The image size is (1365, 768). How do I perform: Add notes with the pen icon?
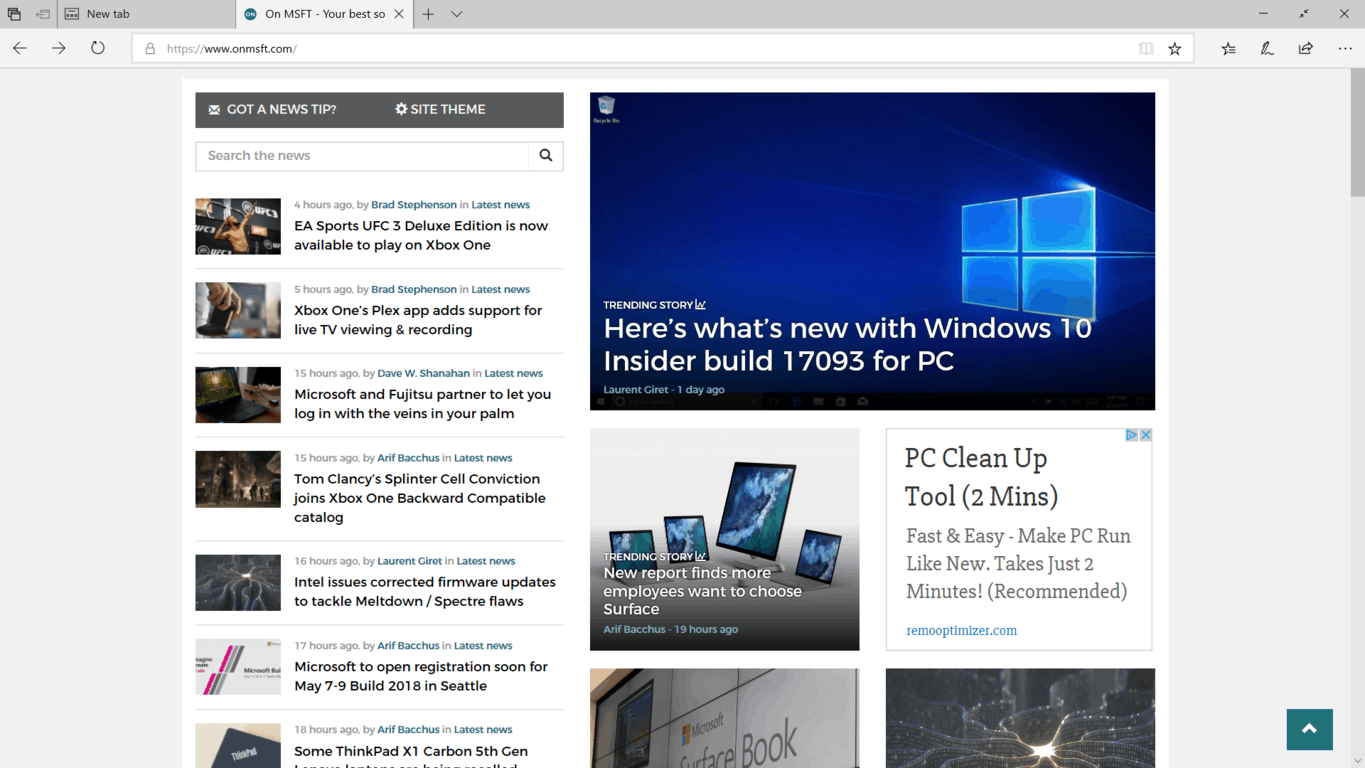(x=1267, y=48)
